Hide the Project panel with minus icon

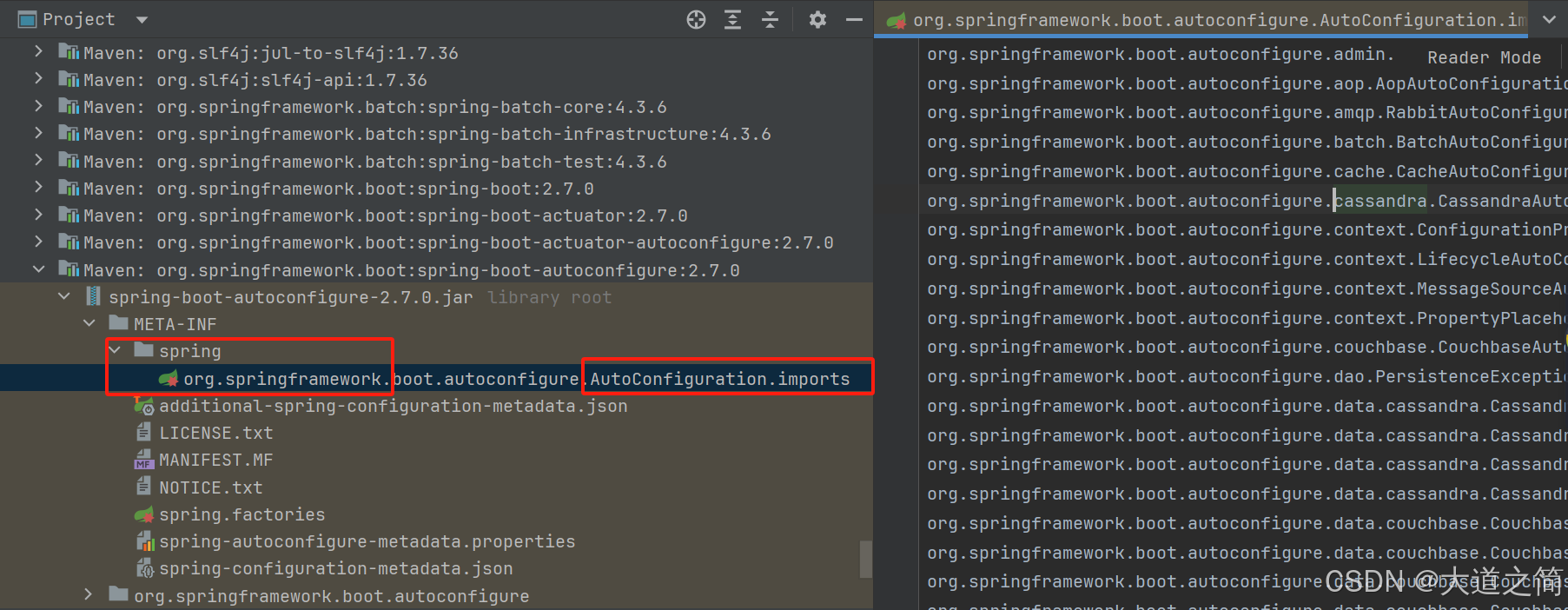click(x=854, y=19)
